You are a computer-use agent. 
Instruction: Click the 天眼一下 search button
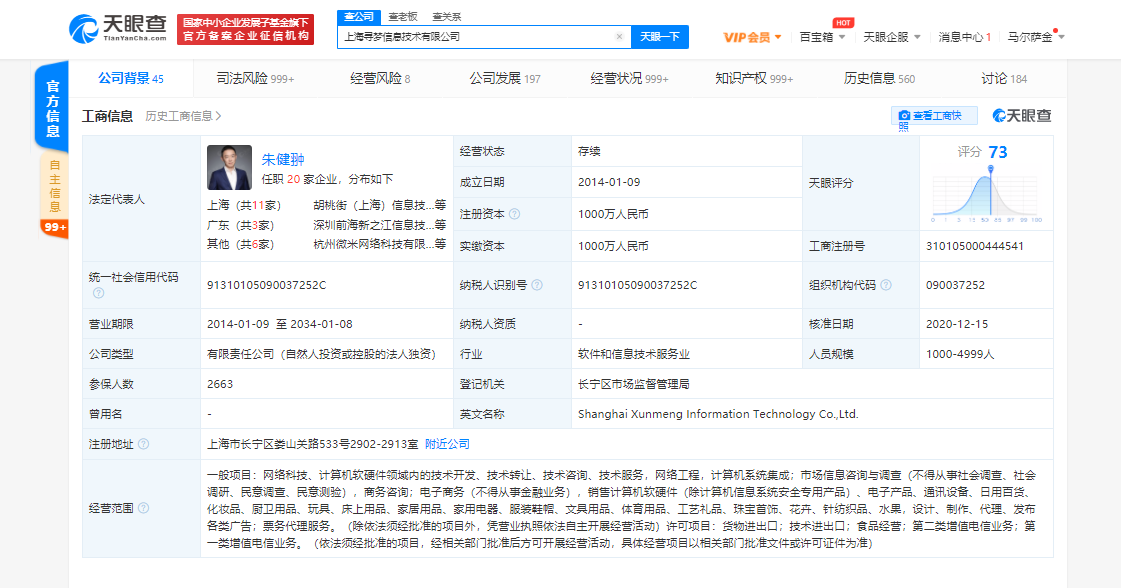(x=660, y=36)
